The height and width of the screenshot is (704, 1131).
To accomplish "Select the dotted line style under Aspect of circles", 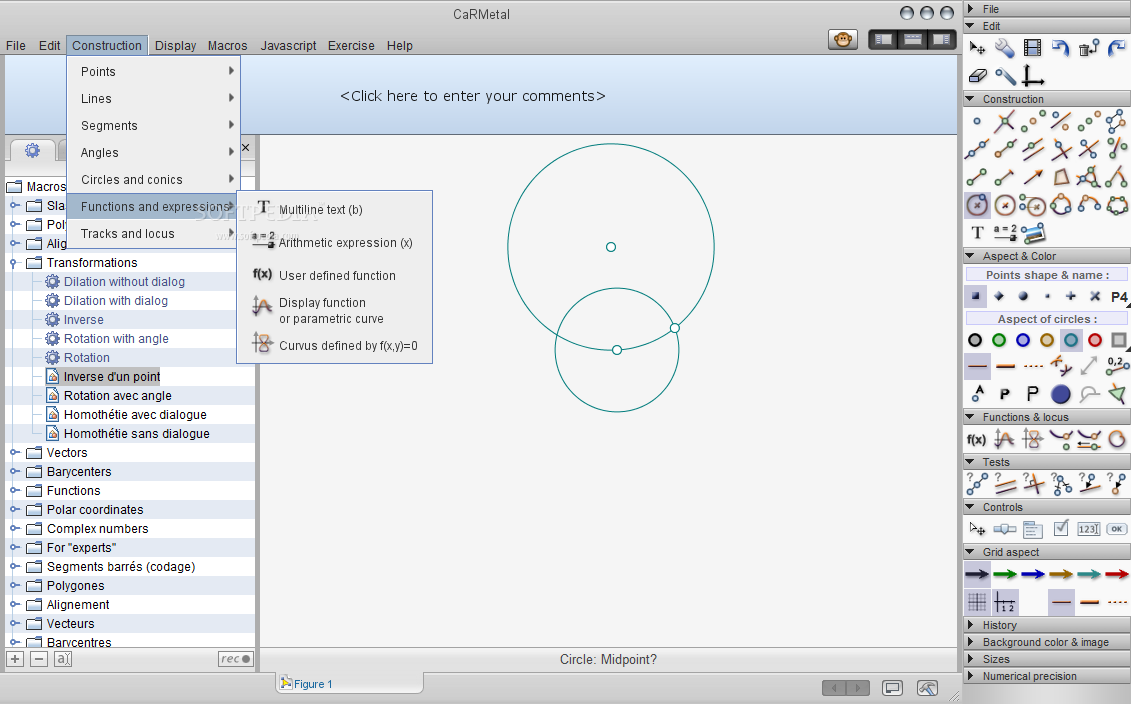I will coord(1033,366).
